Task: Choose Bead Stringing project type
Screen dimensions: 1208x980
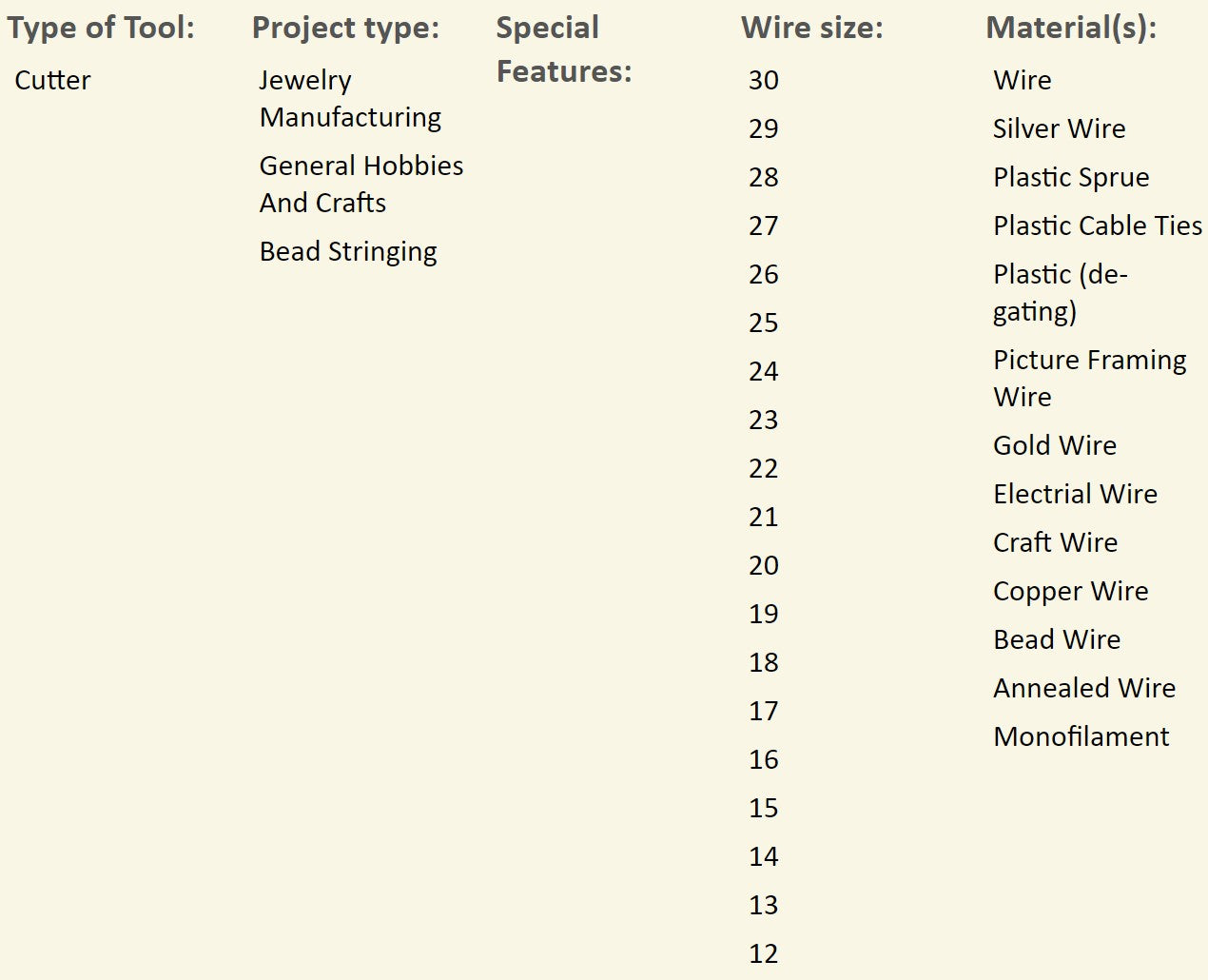Action: tap(348, 251)
